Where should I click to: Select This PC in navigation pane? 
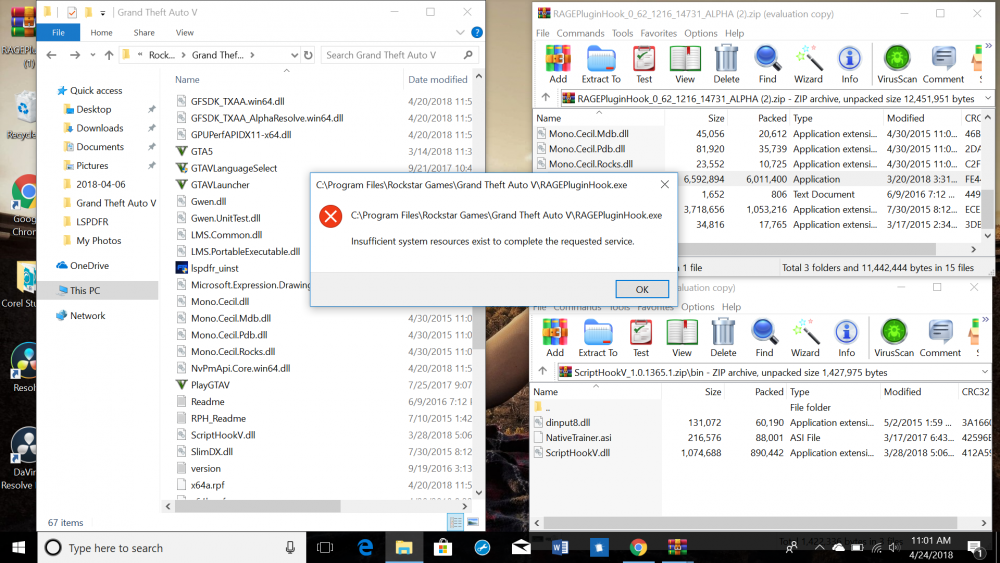[x=85, y=290]
